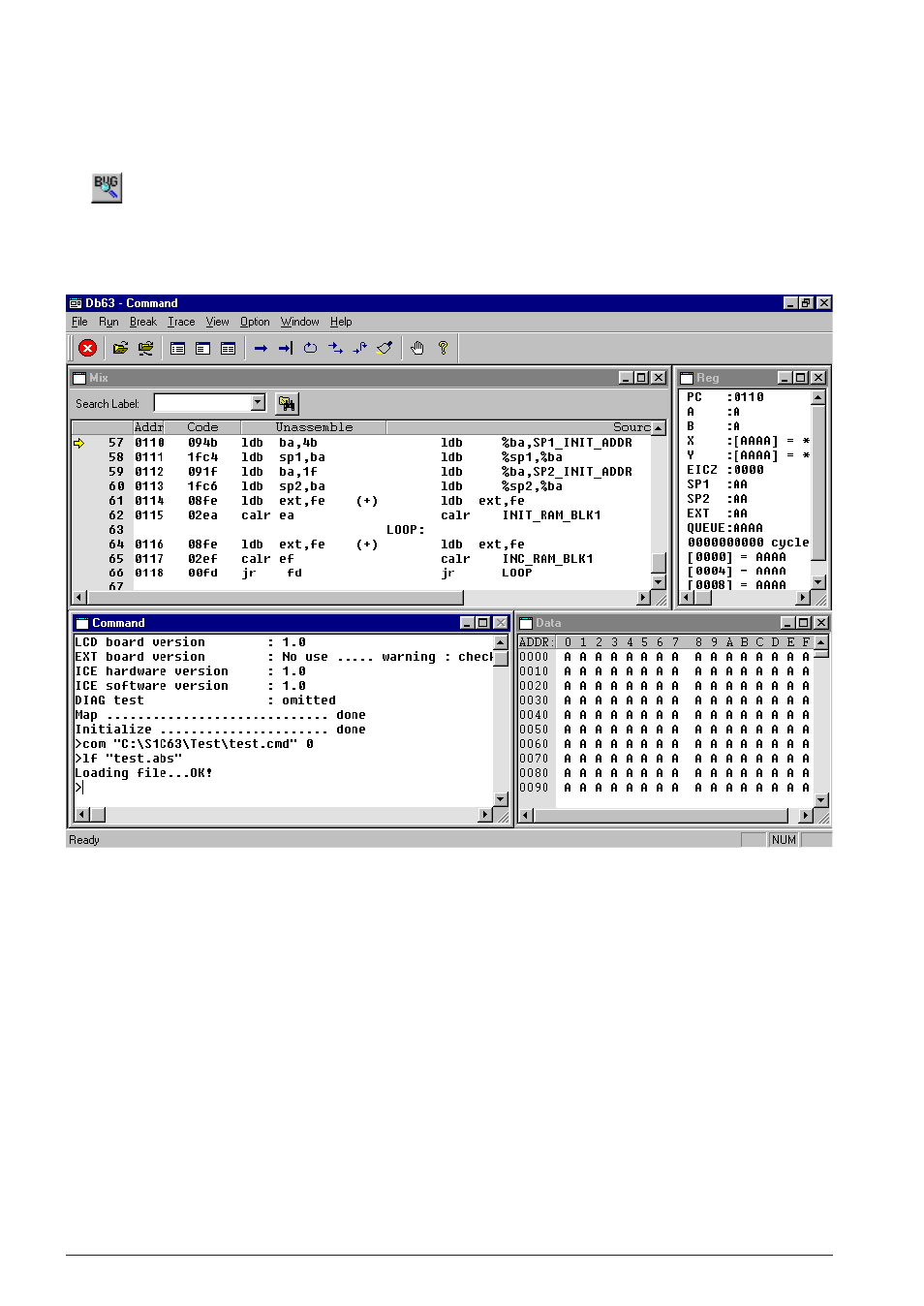The width and height of the screenshot is (924, 1306).
Task: Click the hand-shaped Break toolbar icon
Action: (x=417, y=348)
